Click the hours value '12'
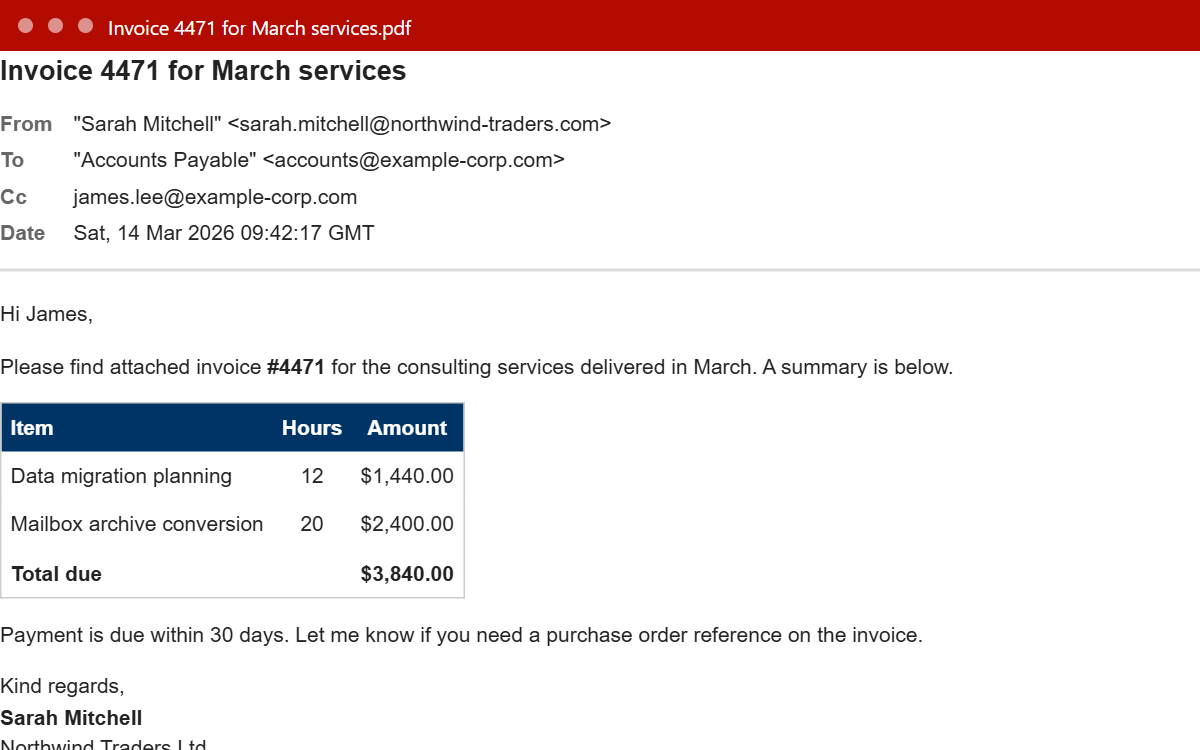Viewport: 1200px width, 750px height. [x=312, y=476]
